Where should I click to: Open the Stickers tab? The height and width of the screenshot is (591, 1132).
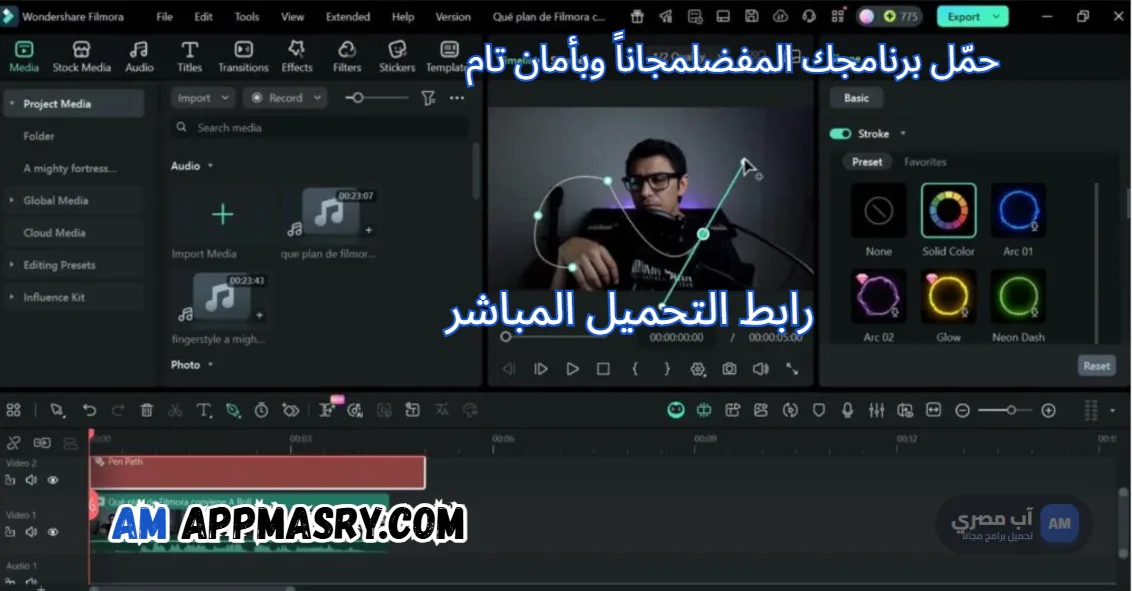pos(397,56)
